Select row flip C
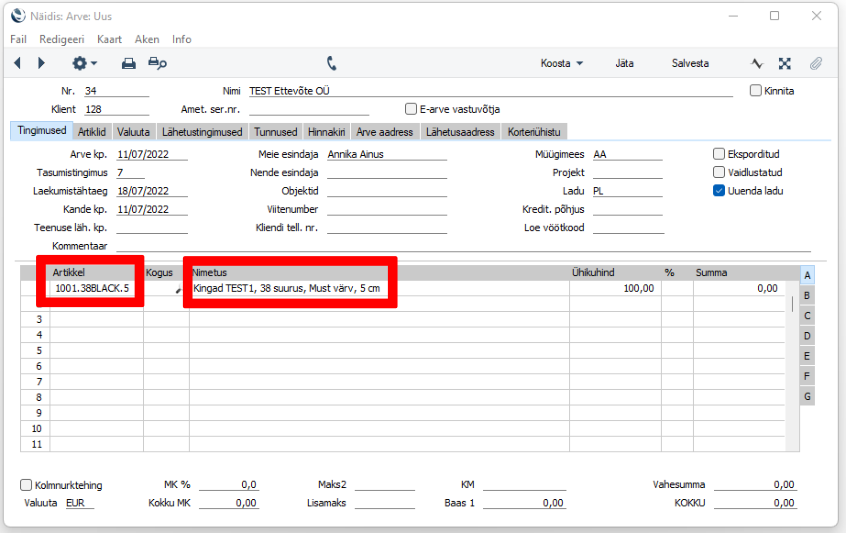Image resolution: width=846 pixels, height=533 pixels. [x=807, y=316]
